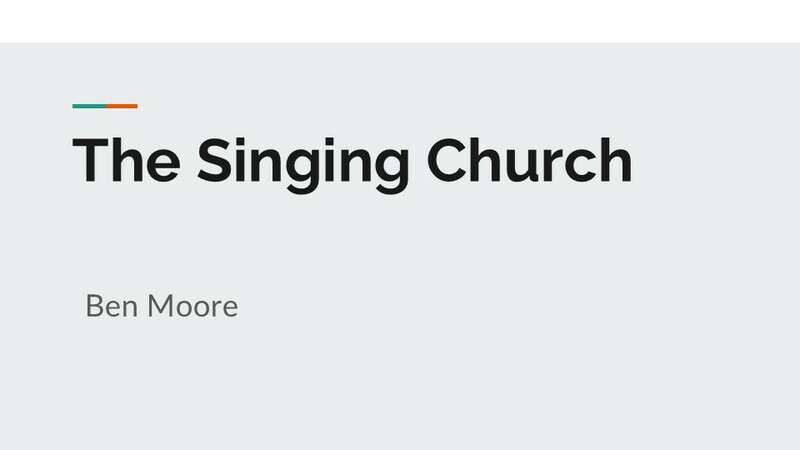Click the capital "M" in "Moore"
The height and width of the screenshot is (450, 800).
(161, 306)
